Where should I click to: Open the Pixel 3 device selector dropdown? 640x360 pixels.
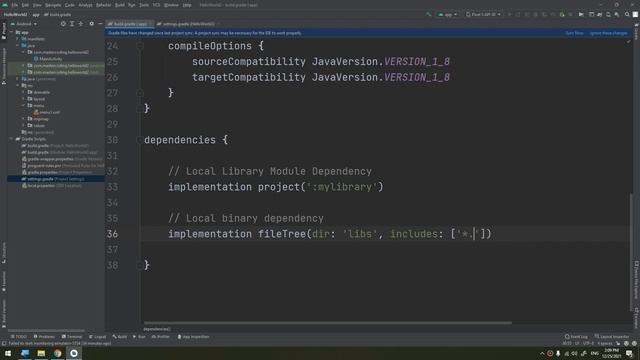point(483,14)
